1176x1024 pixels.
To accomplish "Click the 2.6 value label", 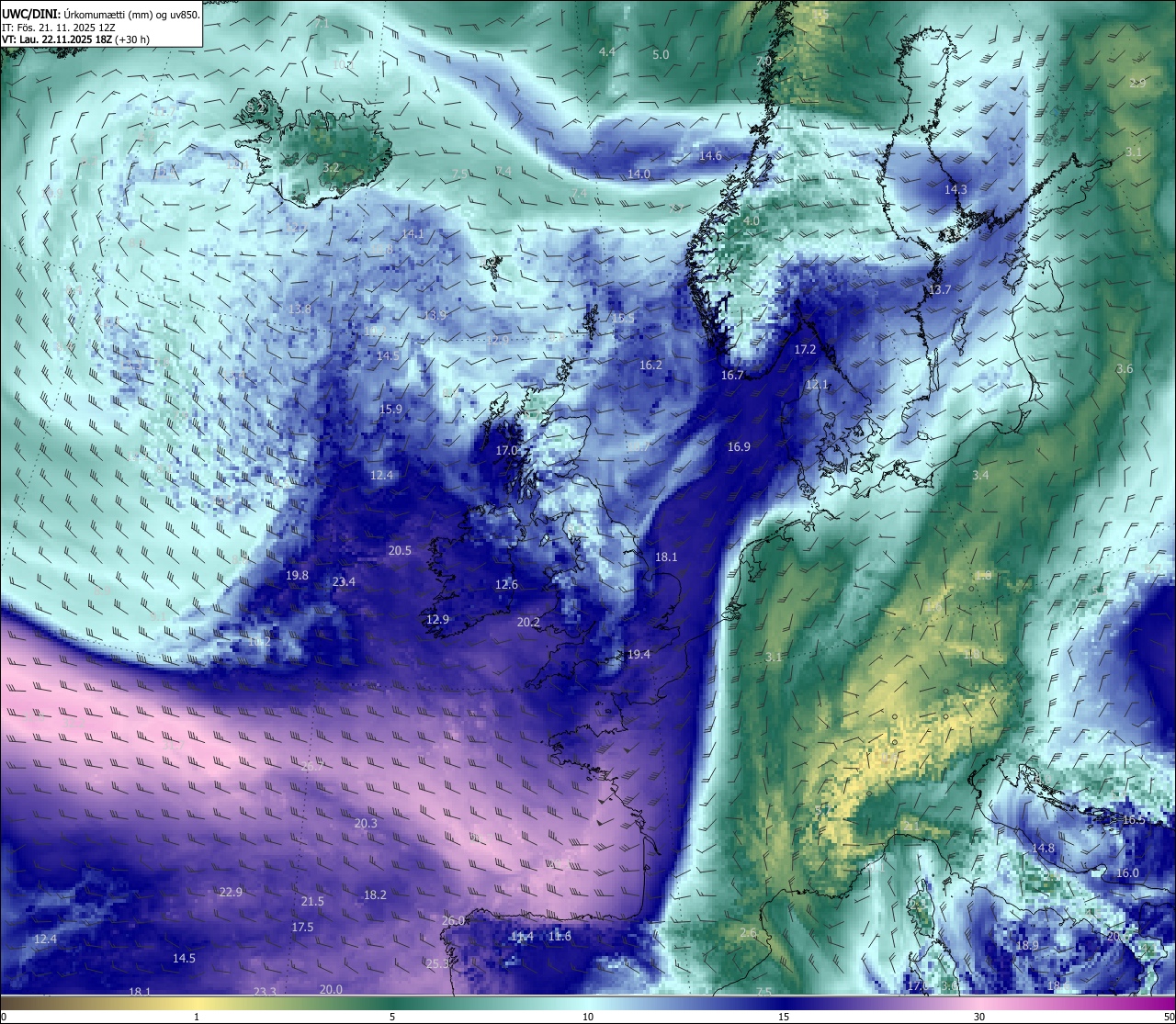I will click(748, 933).
